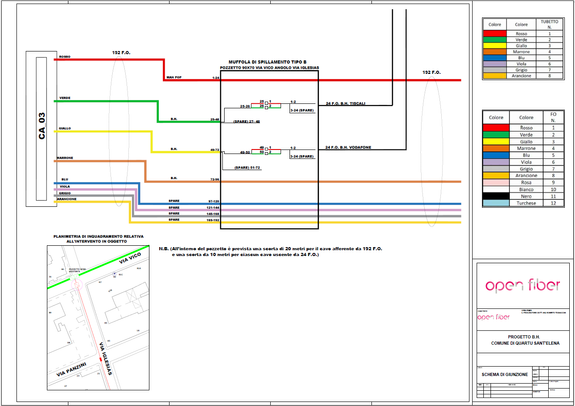This screenshot has height=406, width=575.
Task: Pick the yellow swatch in the TUBETTO legend
Action: click(x=494, y=45)
